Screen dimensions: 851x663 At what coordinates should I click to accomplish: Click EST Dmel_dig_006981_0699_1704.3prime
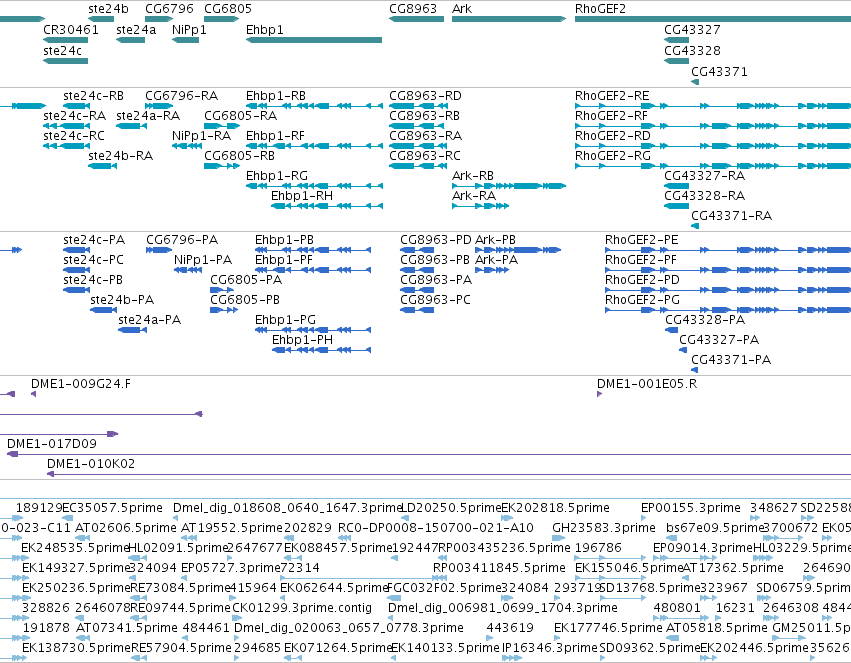coord(503,608)
